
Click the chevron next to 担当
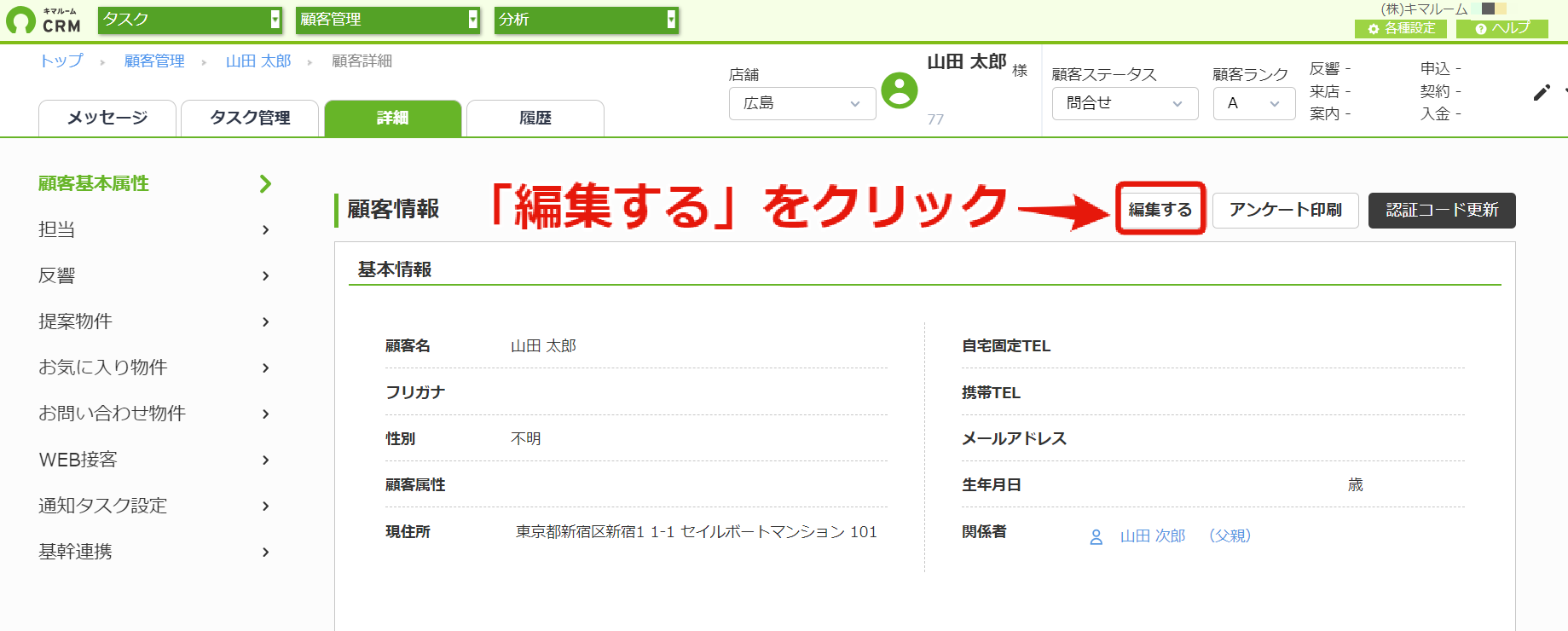266,229
